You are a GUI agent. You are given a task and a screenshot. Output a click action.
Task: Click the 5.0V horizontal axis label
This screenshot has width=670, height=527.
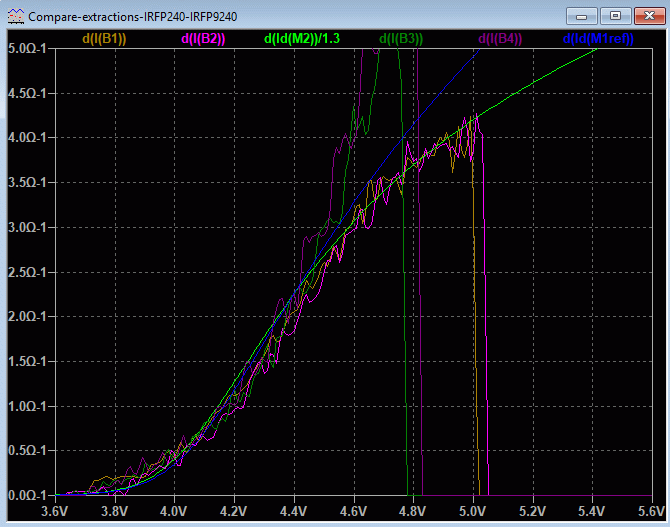[x=473, y=511]
